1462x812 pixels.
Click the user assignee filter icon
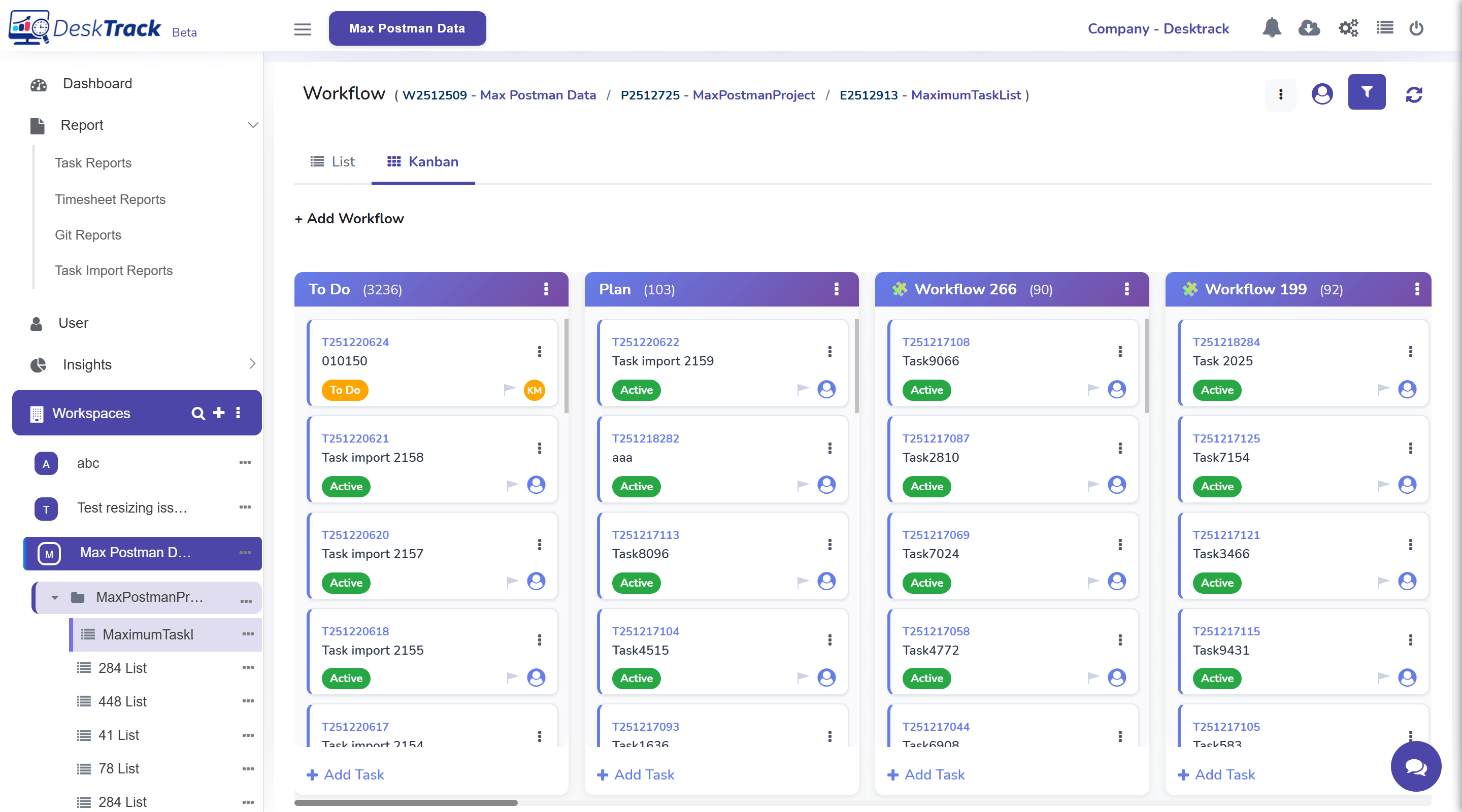1321,93
